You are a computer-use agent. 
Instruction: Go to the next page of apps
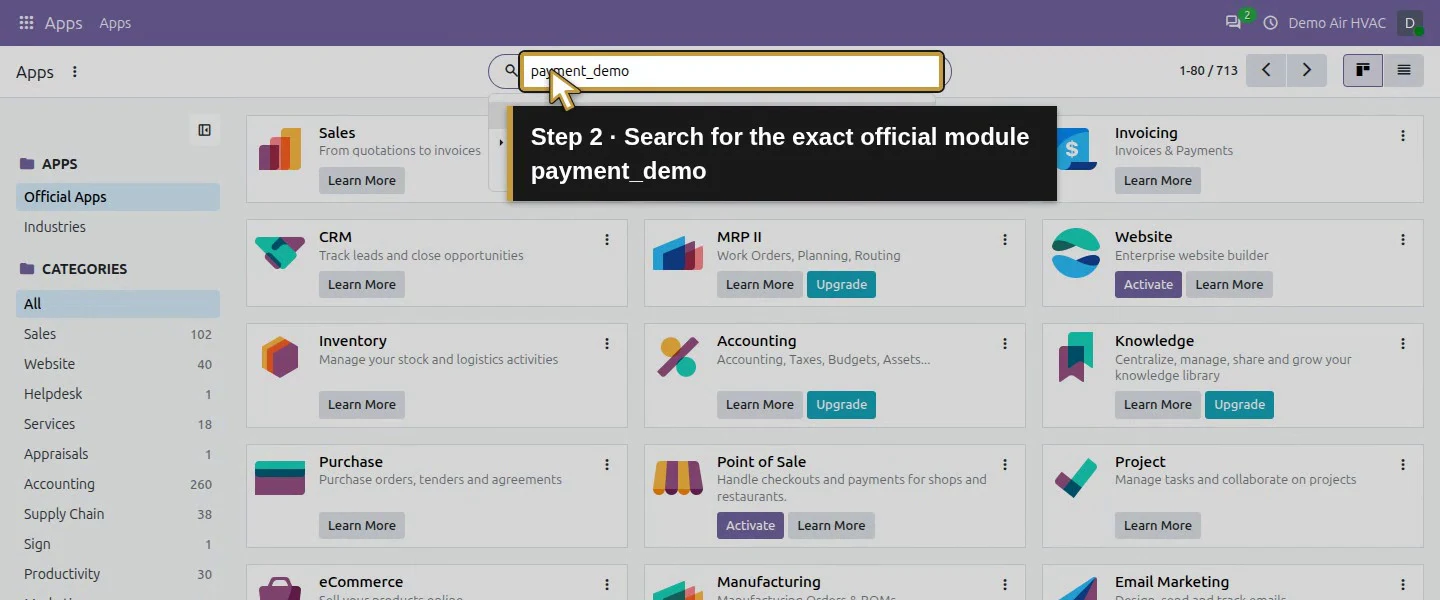pos(1306,70)
